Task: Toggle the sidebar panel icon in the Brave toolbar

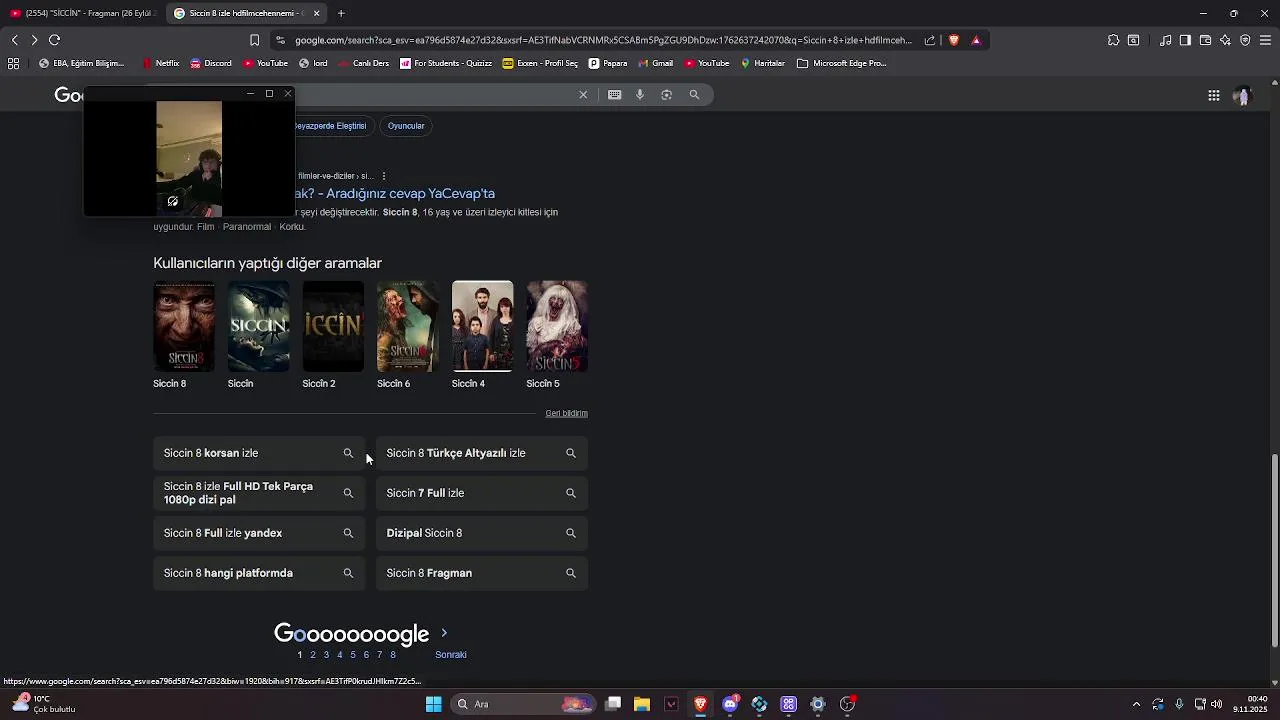Action: (x=1185, y=40)
